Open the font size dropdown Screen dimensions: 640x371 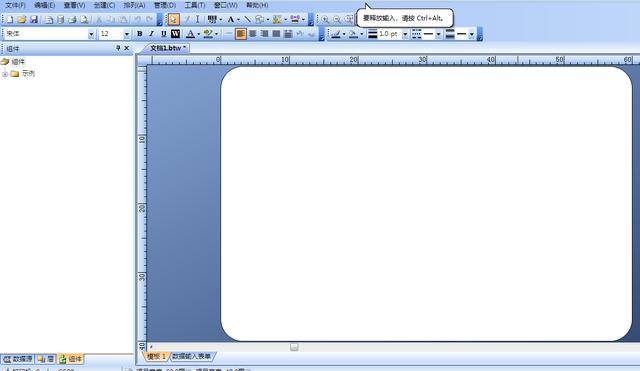tap(127, 34)
